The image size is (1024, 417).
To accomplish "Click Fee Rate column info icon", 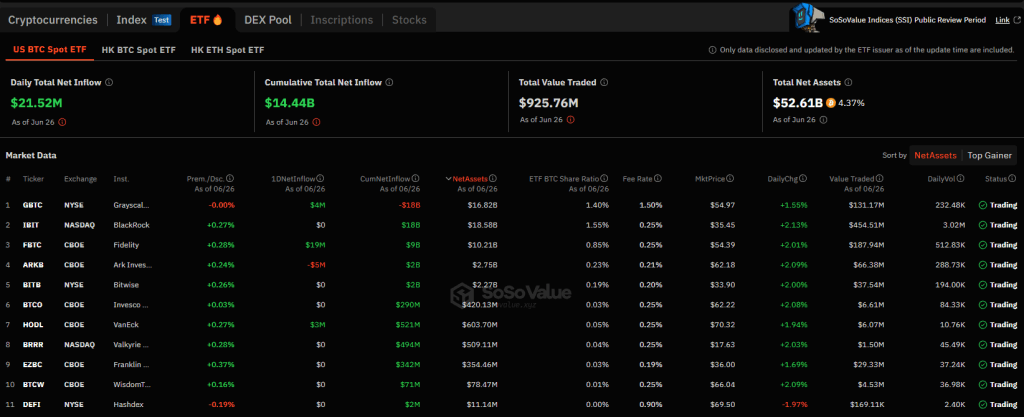I will tap(658, 178).
